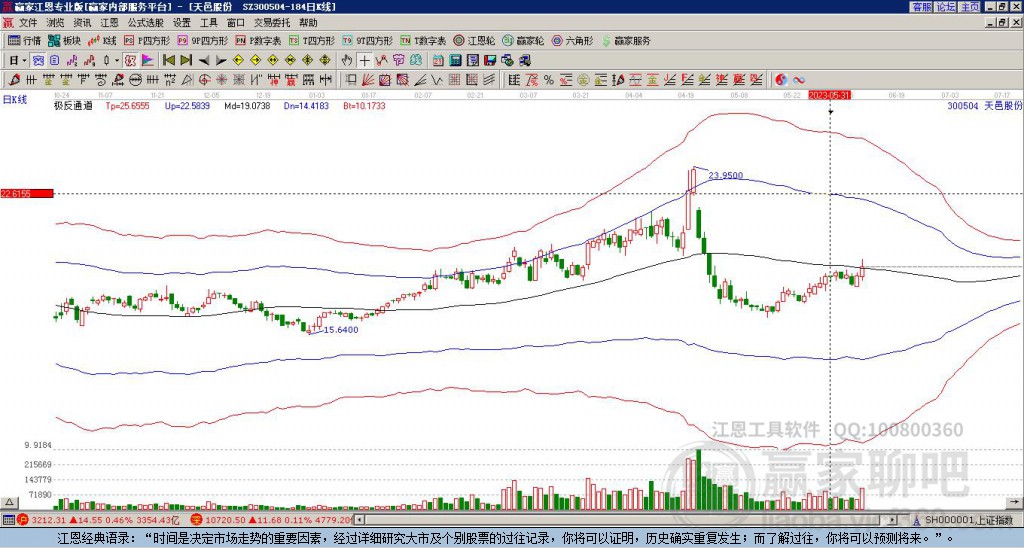Open 赢家服务 services

(x=626, y=40)
